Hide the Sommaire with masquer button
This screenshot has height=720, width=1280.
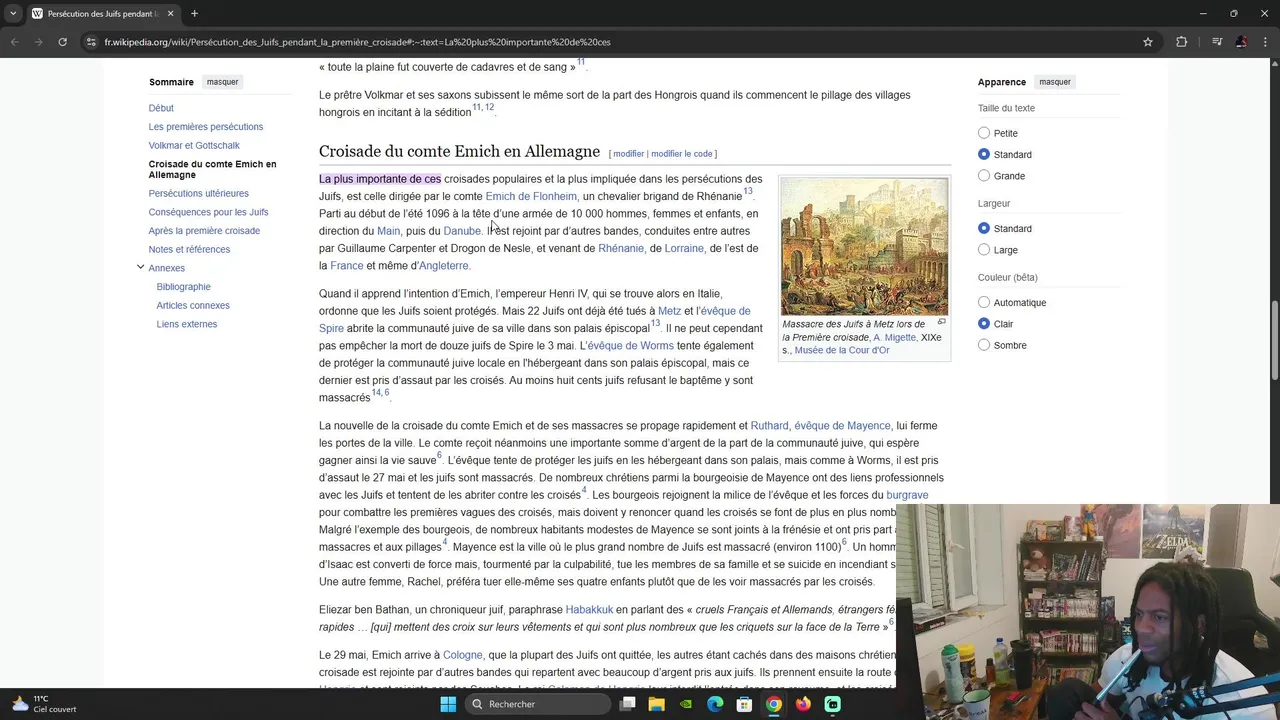coord(223,82)
